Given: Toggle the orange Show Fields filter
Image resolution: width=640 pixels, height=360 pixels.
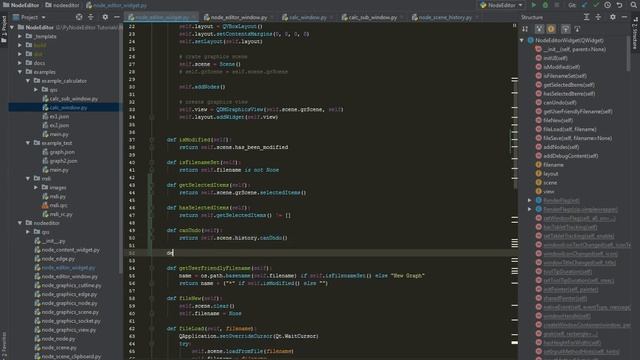Looking at the screenshot, I should pos(551,29).
